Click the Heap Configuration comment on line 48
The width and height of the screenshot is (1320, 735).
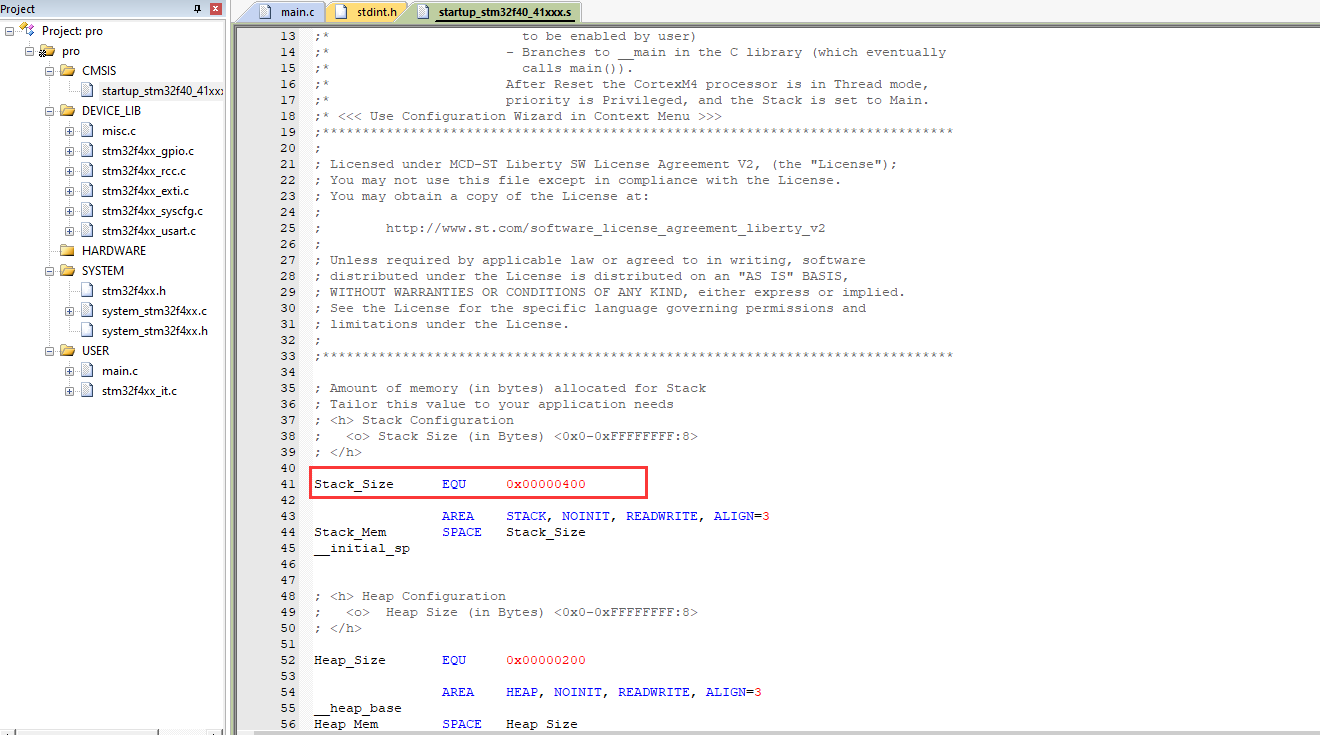pyautogui.click(x=410, y=596)
